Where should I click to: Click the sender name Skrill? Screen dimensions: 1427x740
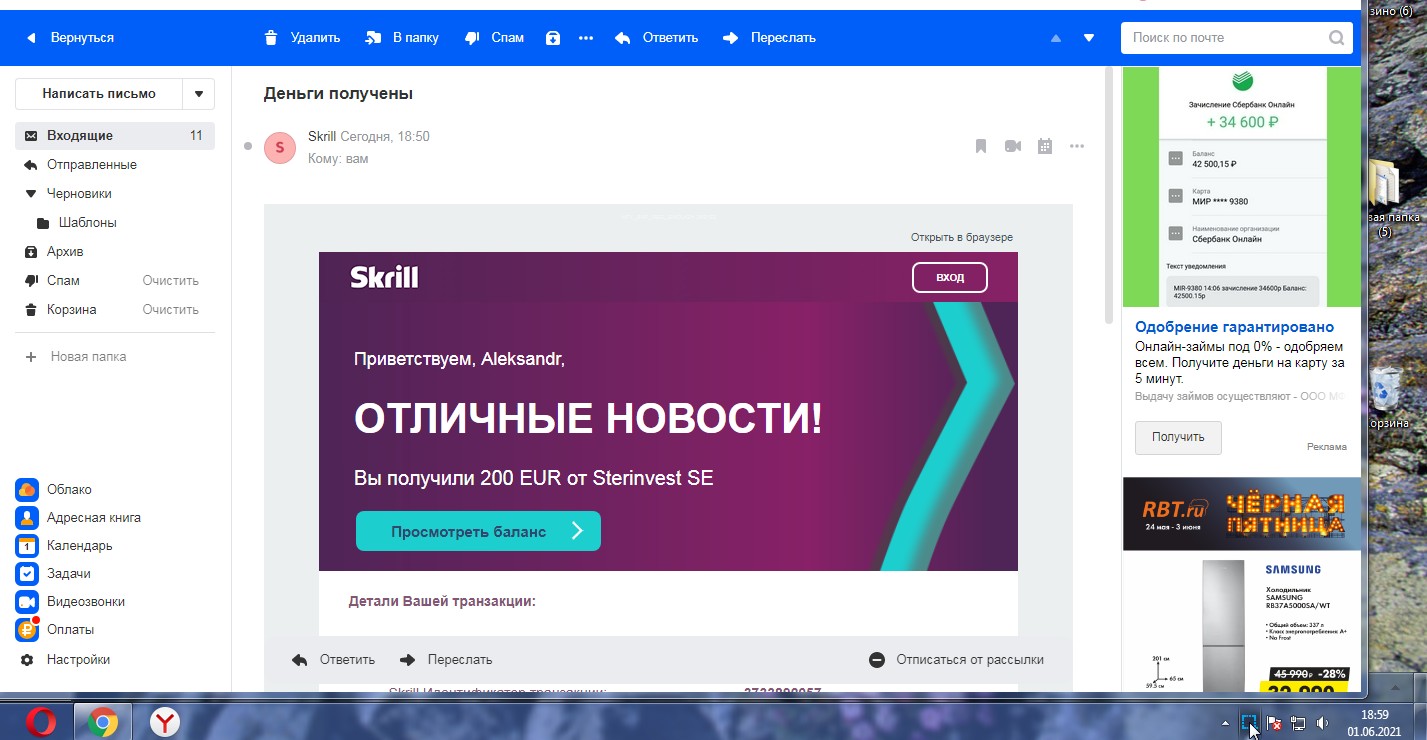(322, 136)
